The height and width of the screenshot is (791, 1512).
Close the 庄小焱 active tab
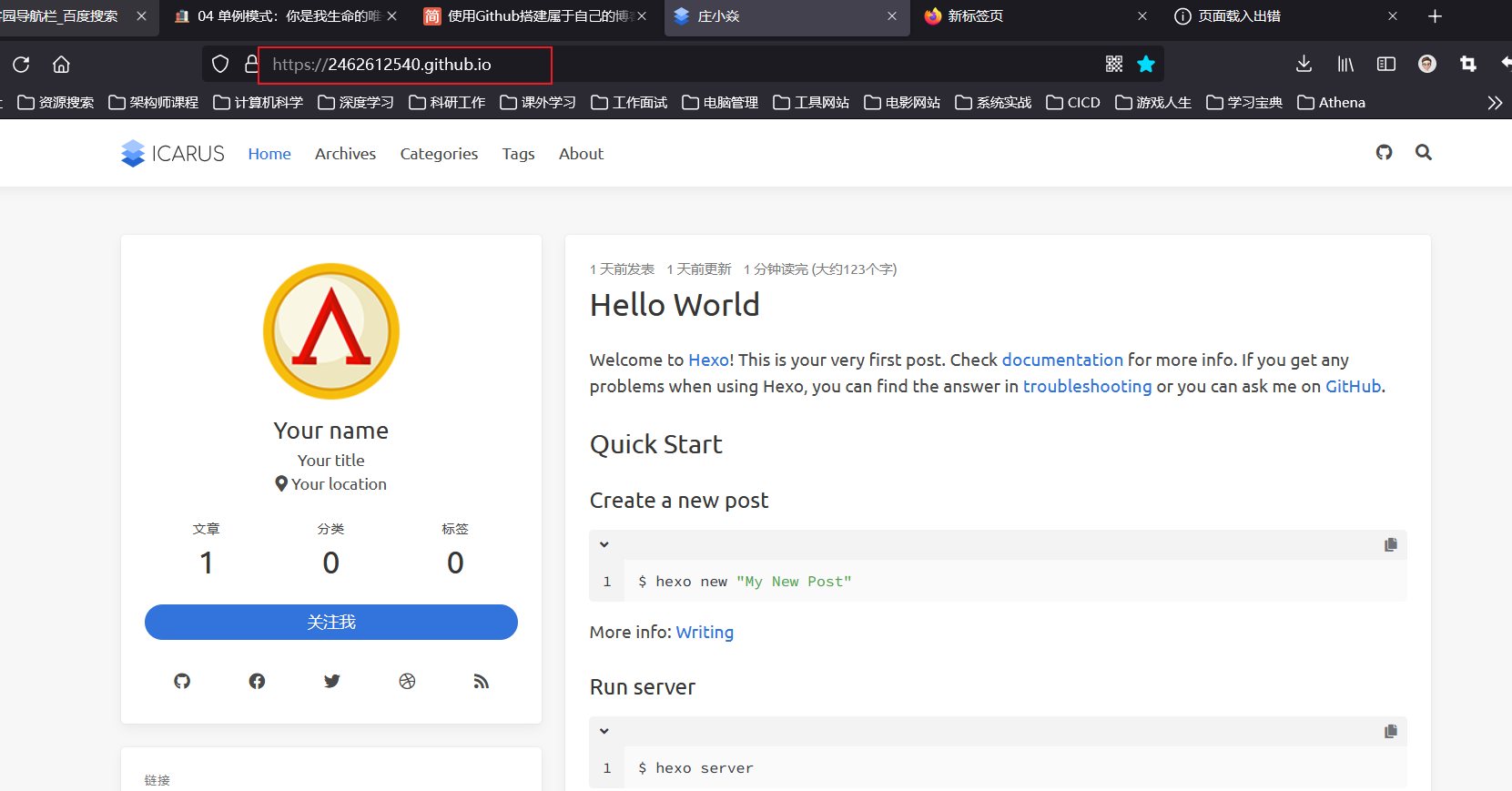pyautogui.click(x=892, y=16)
